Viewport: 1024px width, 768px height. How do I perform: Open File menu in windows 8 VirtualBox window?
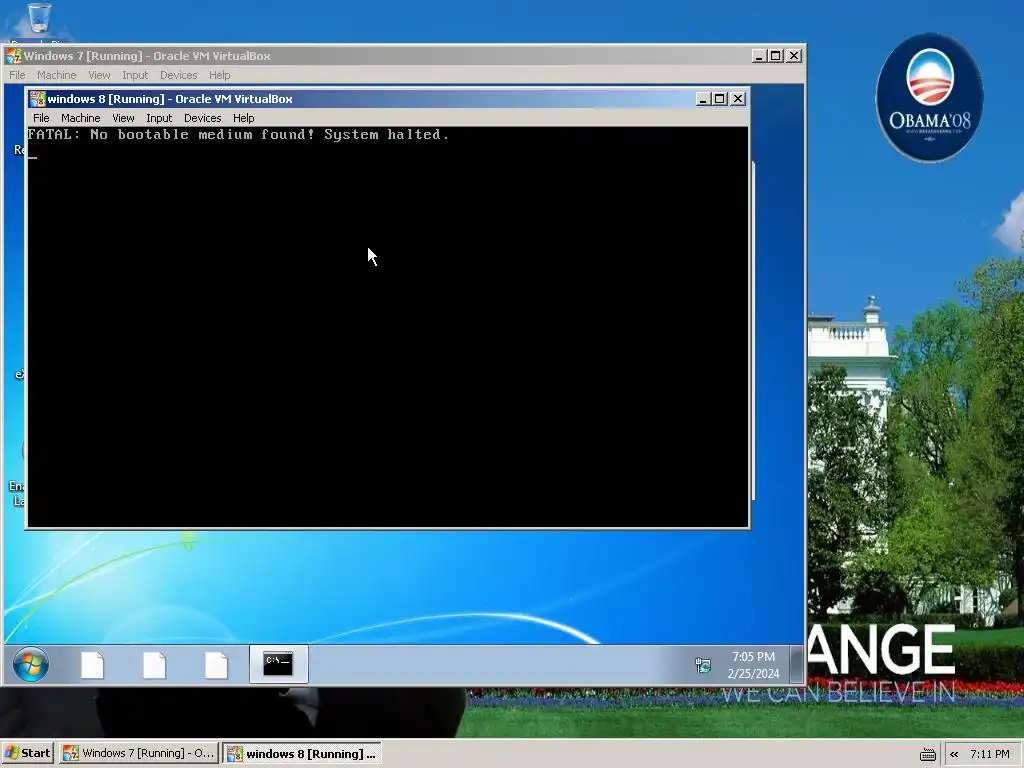[41, 118]
